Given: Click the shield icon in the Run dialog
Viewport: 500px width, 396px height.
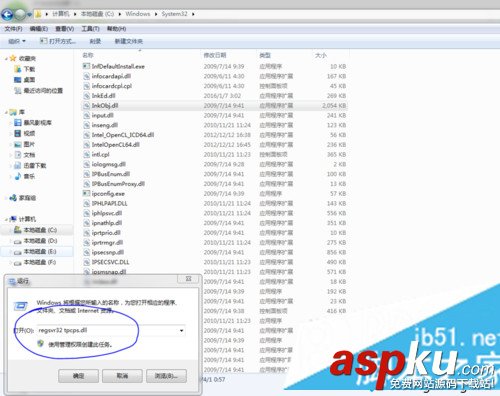Looking at the screenshot, I should [41, 343].
